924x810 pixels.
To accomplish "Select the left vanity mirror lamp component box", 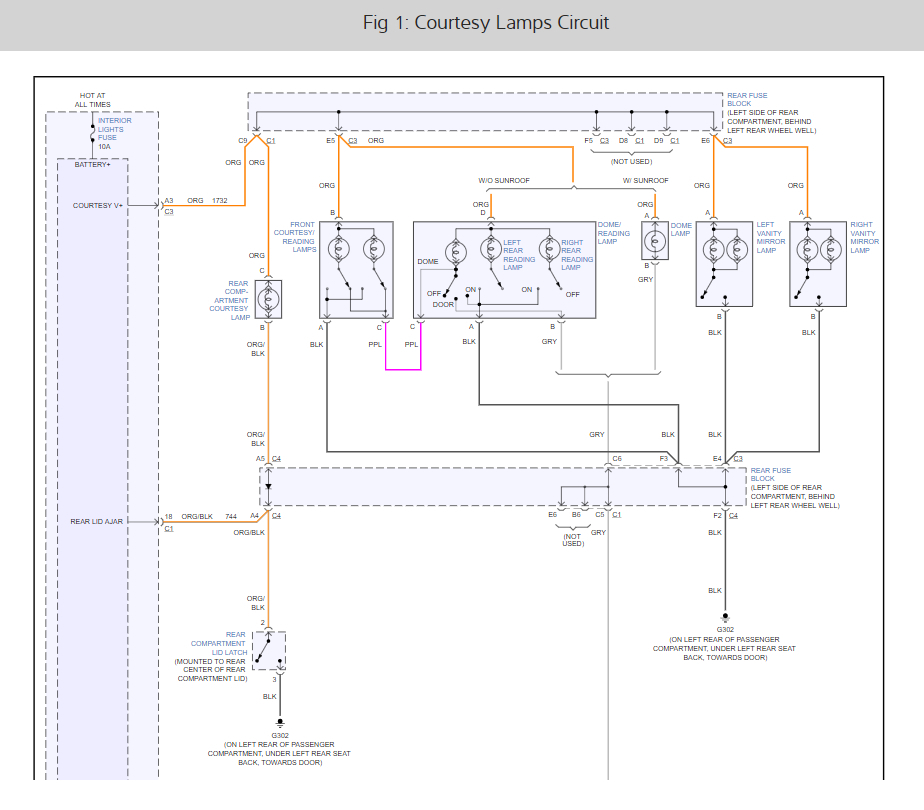I will pyautogui.click(x=724, y=264).
